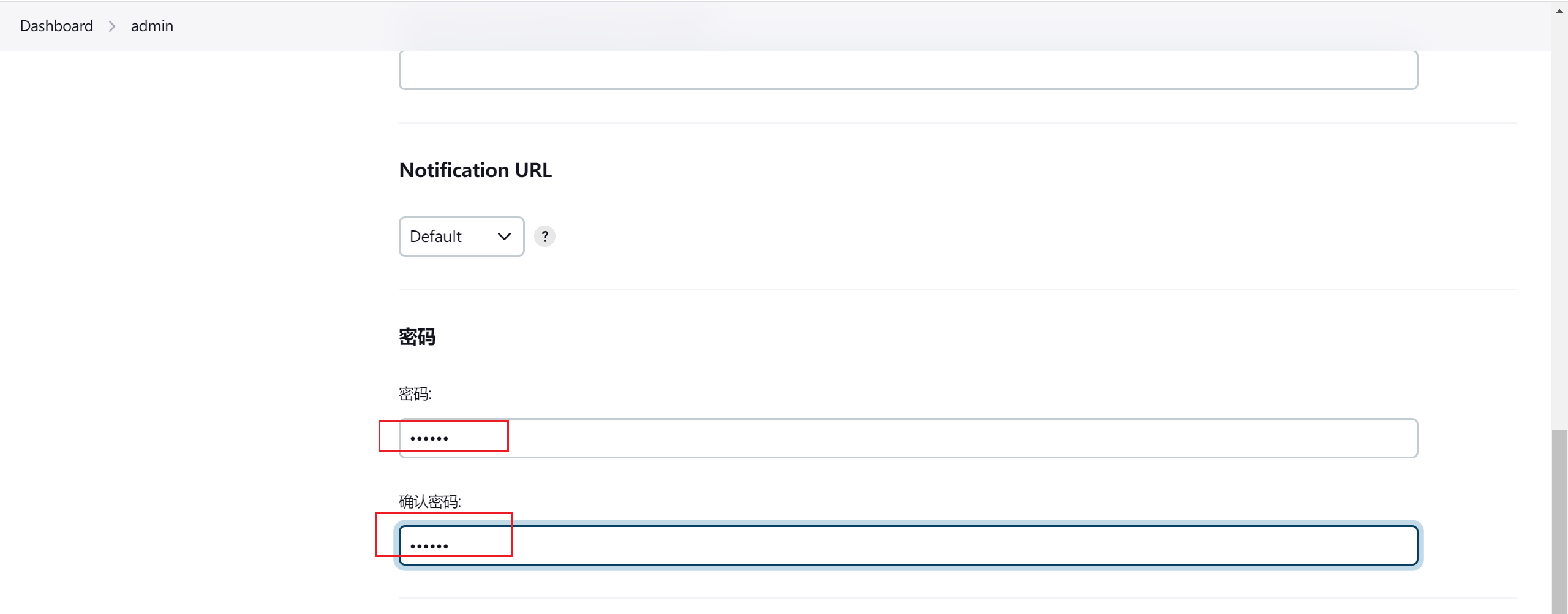This screenshot has height=614, width=1568.
Task: Click the 确认密码: field label
Action: (430, 502)
